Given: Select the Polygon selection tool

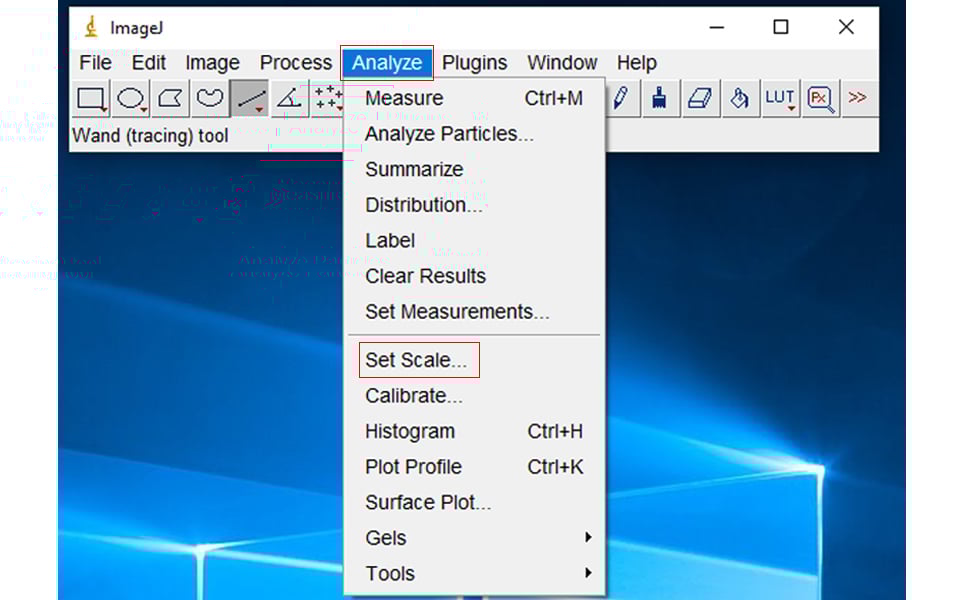Looking at the screenshot, I should coord(171,98).
